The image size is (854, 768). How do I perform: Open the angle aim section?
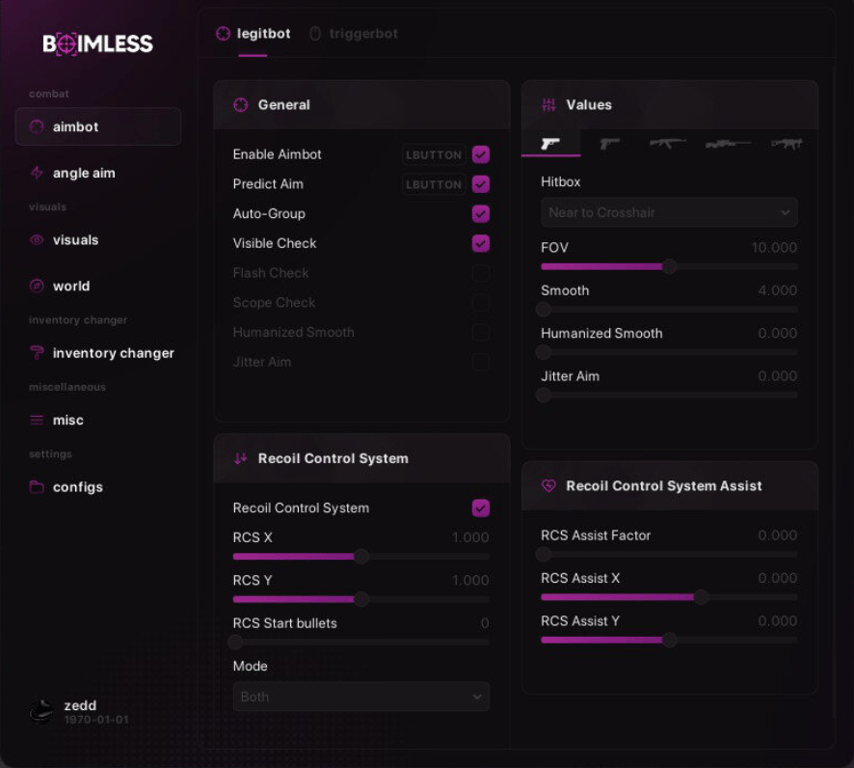tap(98, 173)
